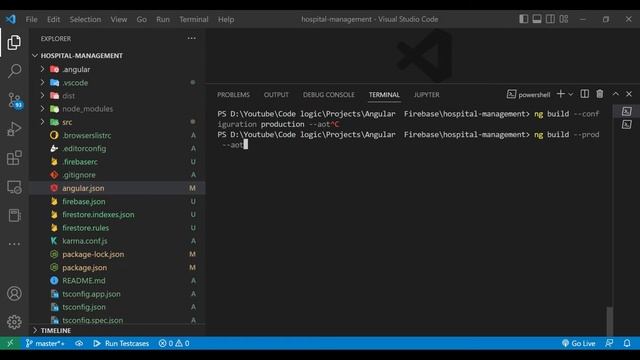
Task: Open terminal launch profile dropdown arrow
Action: click(x=571, y=94)
